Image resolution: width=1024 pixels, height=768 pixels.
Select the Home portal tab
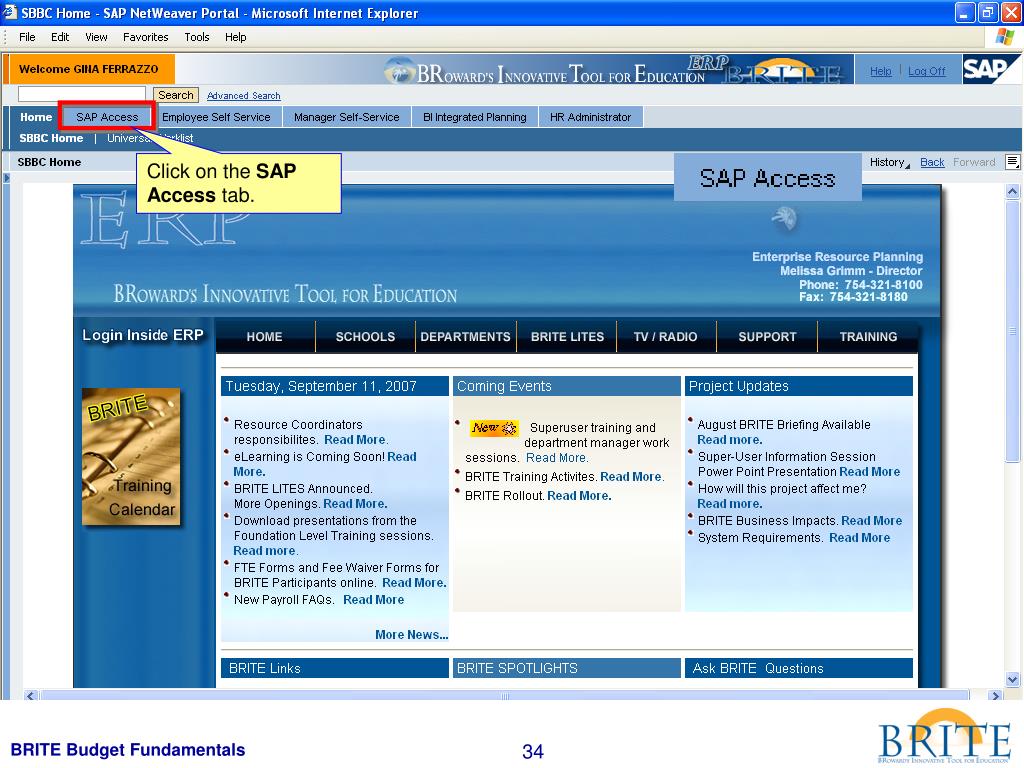point(36,117)
